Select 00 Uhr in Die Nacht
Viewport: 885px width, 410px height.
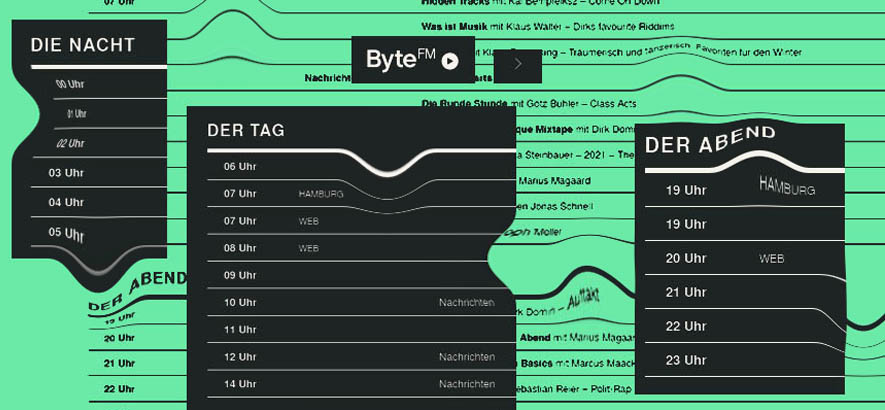tap(70, 84)
